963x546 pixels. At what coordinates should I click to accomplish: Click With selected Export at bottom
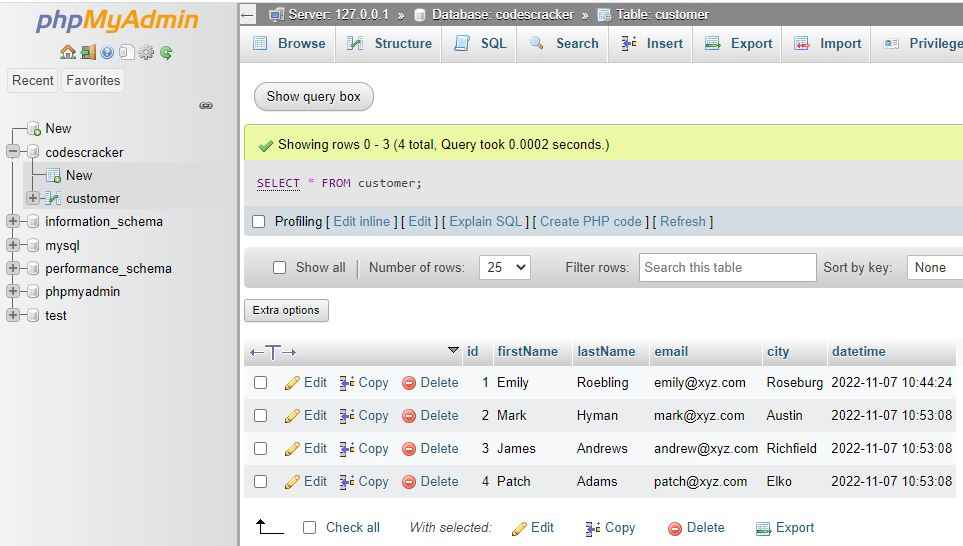pos(786,528)
